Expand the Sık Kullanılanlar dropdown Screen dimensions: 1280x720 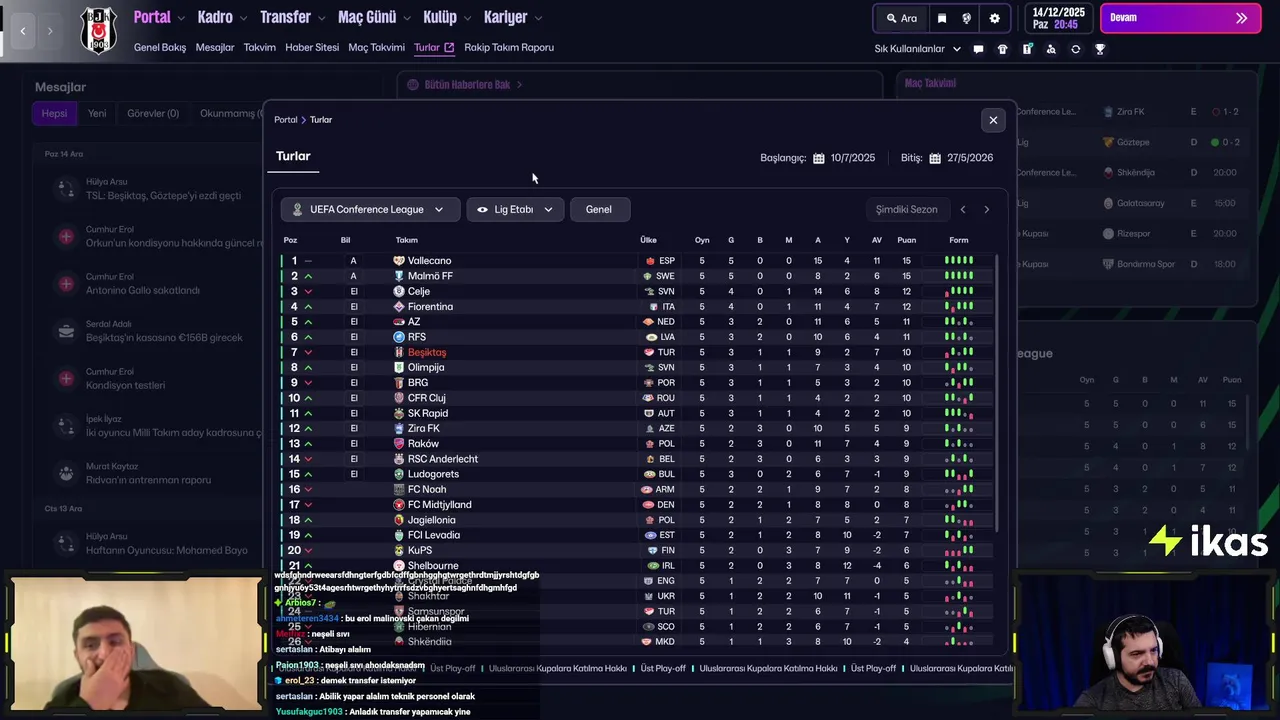918,49
